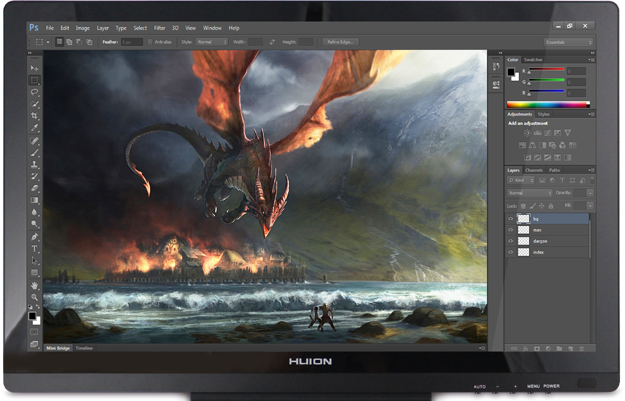Select the Path Selection tool
625x401 pixels.
coord(34,261)
